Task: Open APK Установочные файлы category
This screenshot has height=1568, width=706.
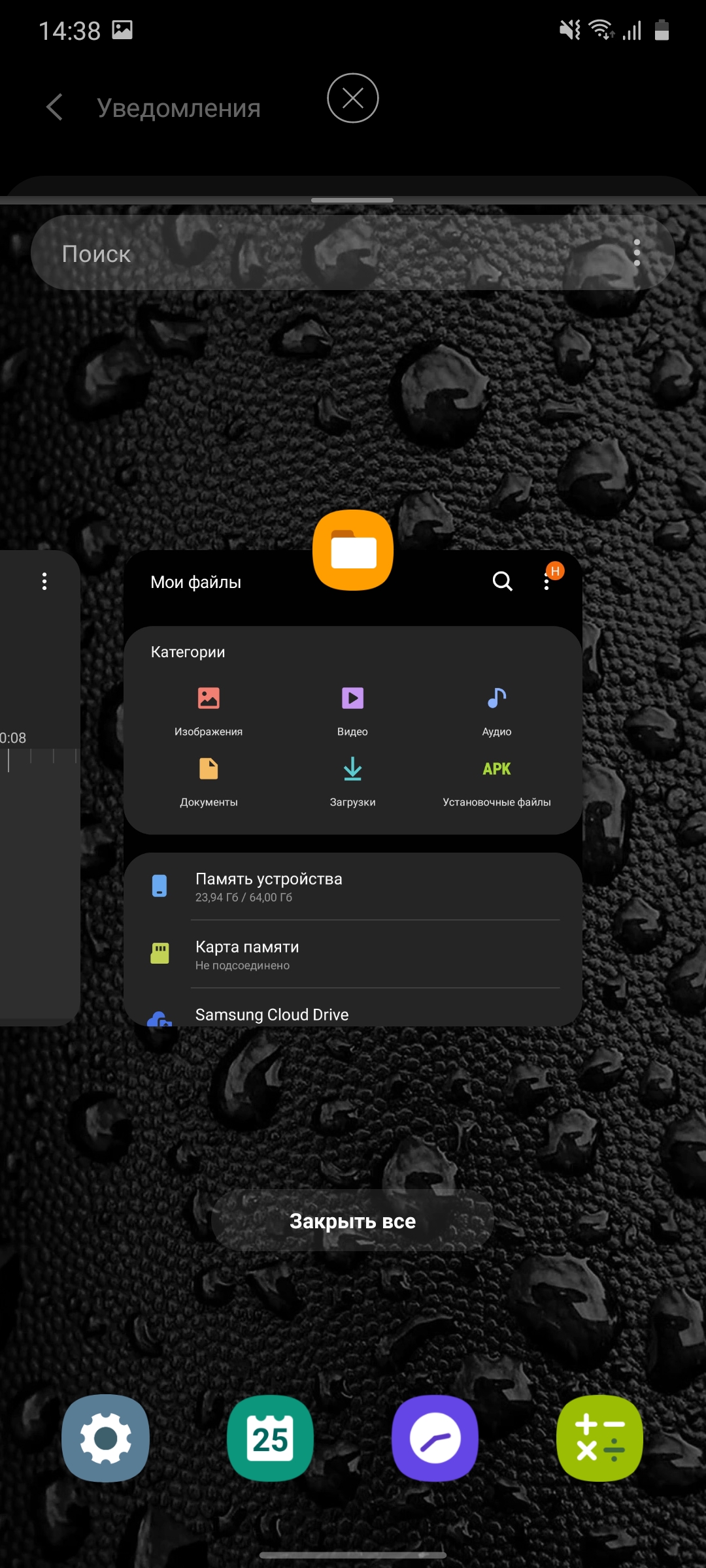Action: pos(497,781)
